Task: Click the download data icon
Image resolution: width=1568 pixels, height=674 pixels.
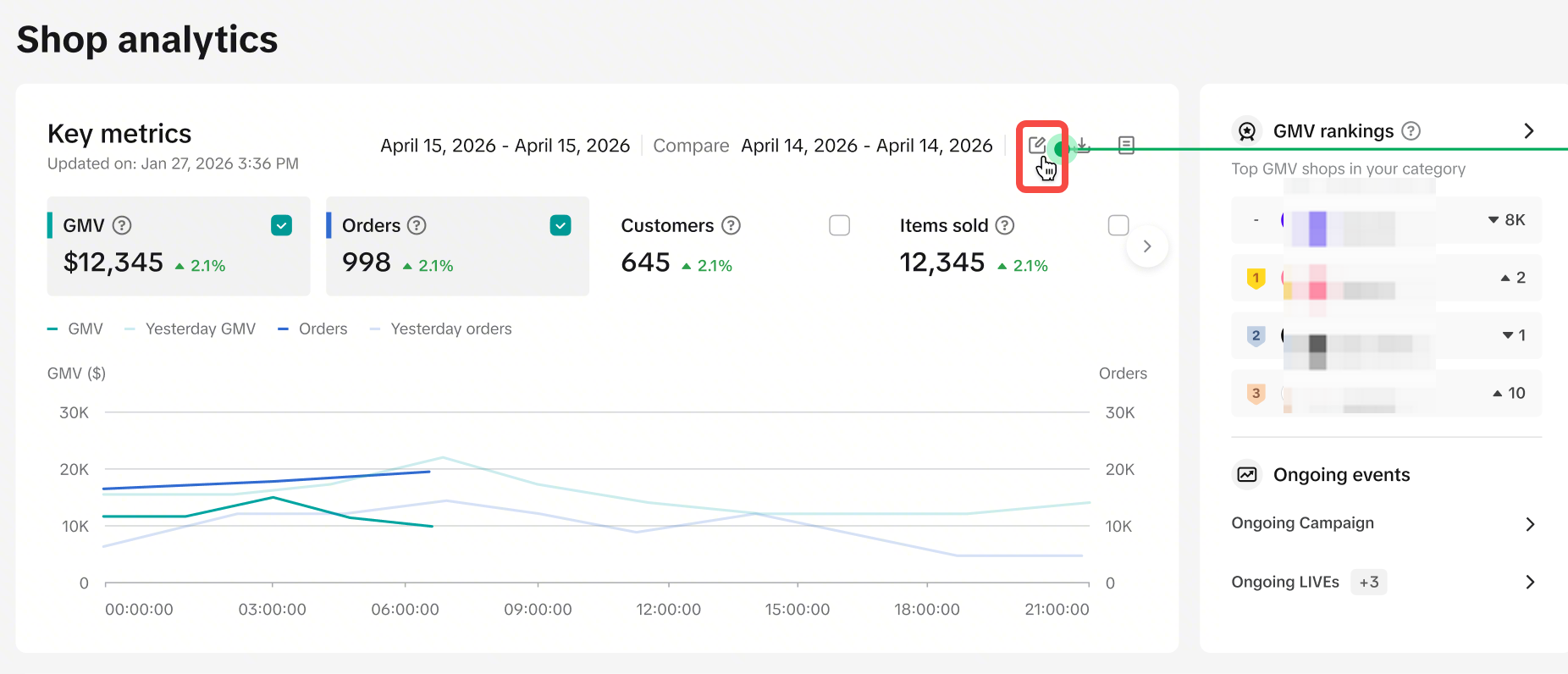Action: tap(1083, 145)
